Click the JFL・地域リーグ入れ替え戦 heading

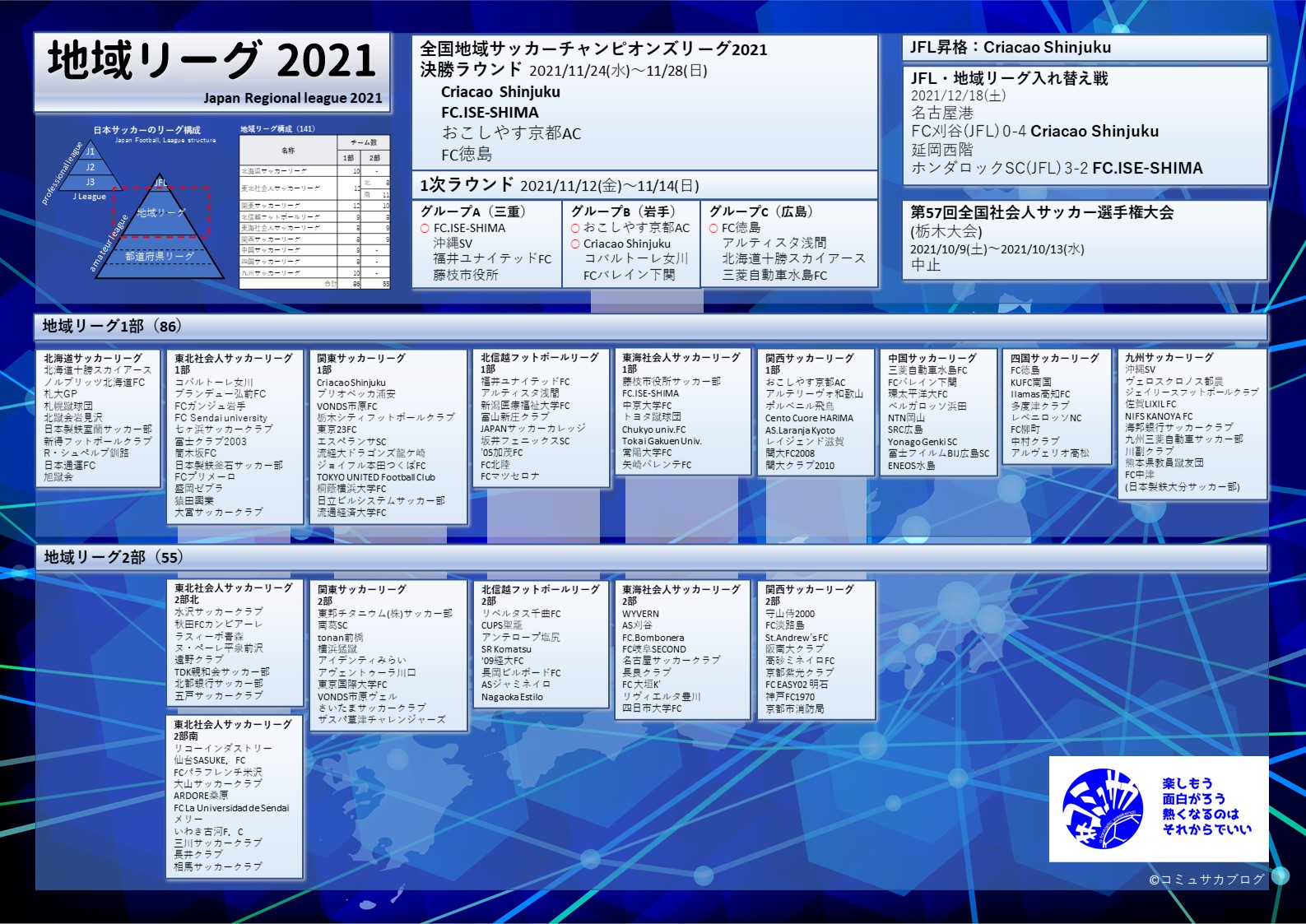(x=1009, y=78)
